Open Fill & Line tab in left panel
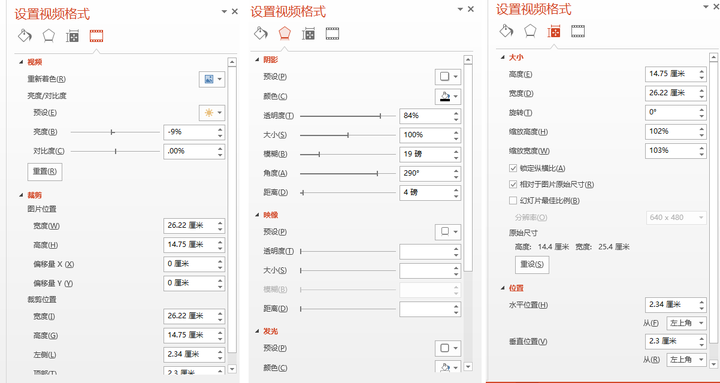 point(24,35)
